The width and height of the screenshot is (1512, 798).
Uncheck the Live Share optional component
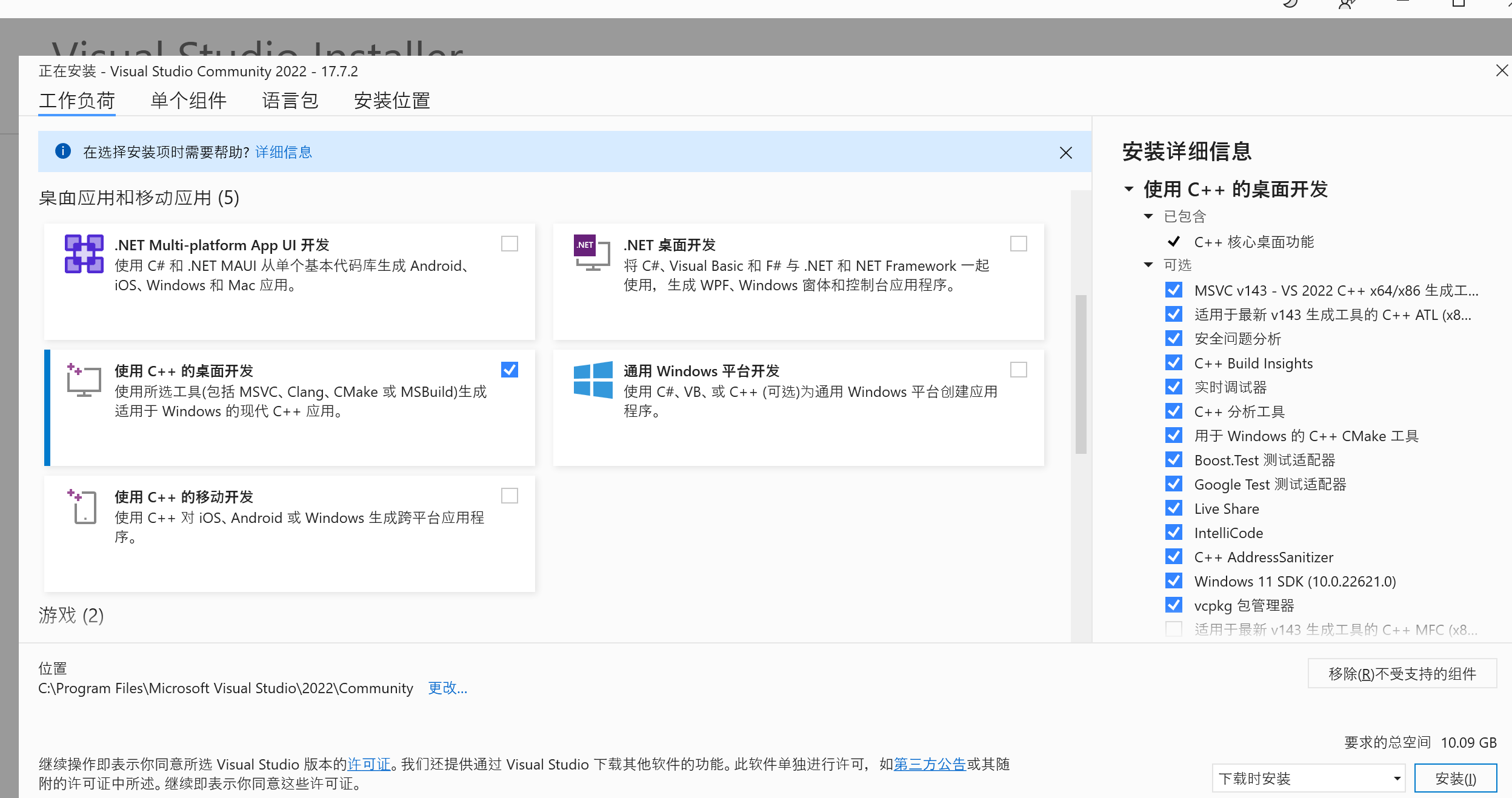(1174, 508)
